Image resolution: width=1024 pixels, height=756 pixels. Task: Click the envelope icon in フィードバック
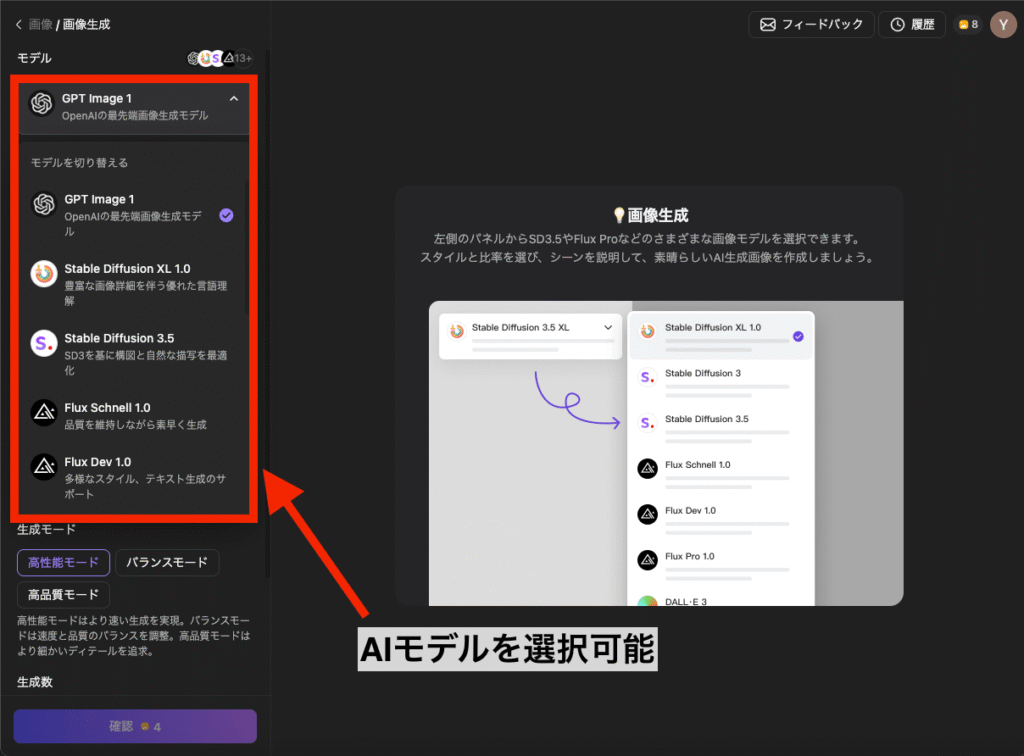pyautogui.click(x=768, y=25)
